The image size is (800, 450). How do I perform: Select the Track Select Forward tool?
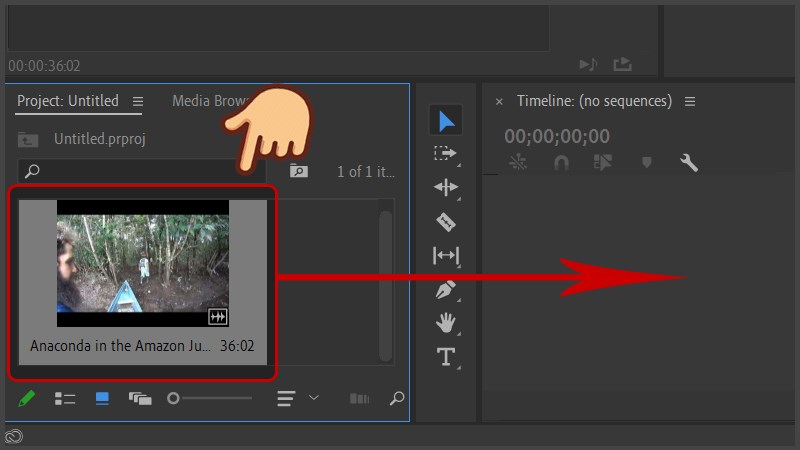(x=445, y=154)
